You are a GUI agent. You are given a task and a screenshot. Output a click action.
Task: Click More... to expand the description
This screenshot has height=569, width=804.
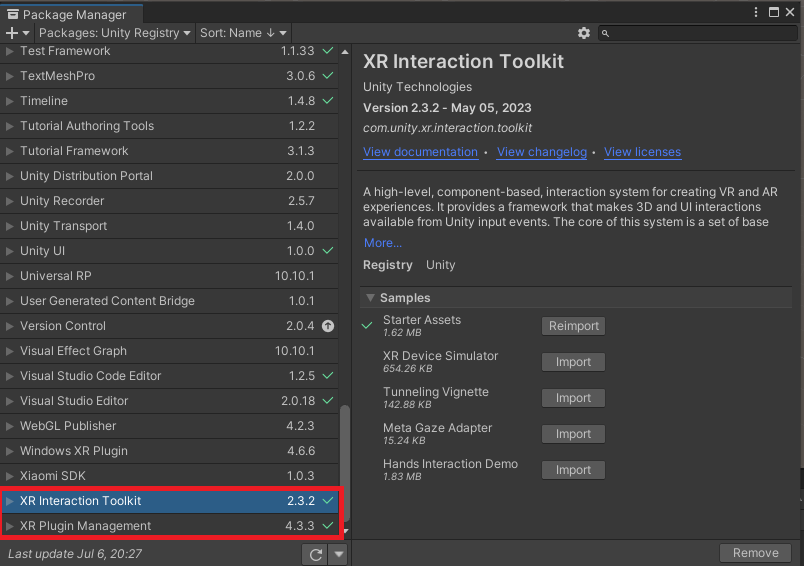click(x=383, y=243)
